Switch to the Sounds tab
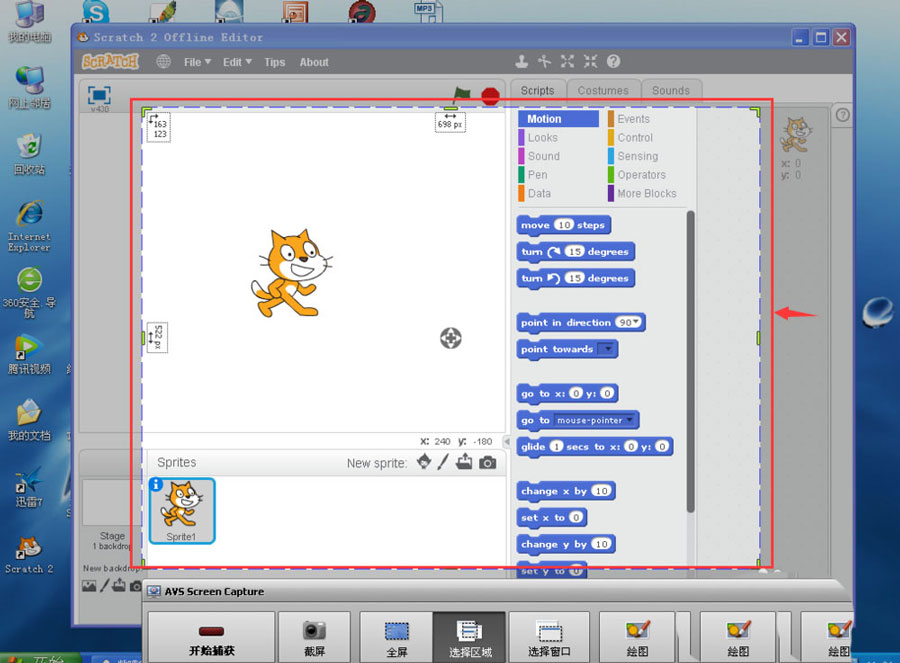 670,91
